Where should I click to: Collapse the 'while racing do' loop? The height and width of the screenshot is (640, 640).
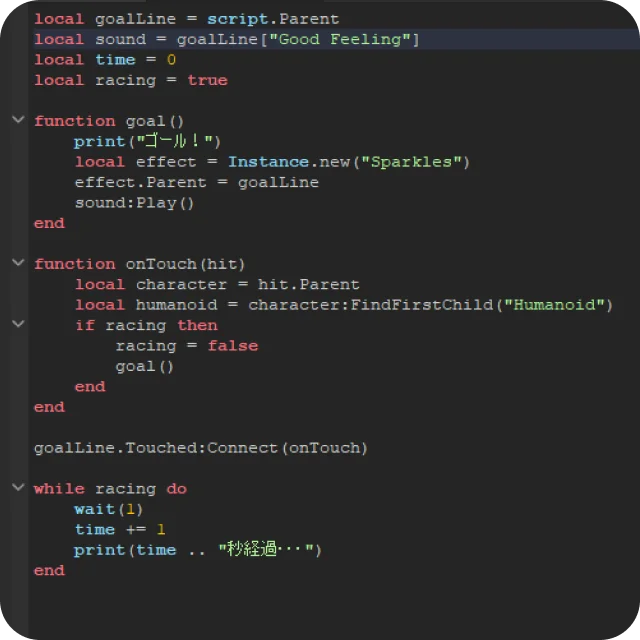[x=18, y=487]
